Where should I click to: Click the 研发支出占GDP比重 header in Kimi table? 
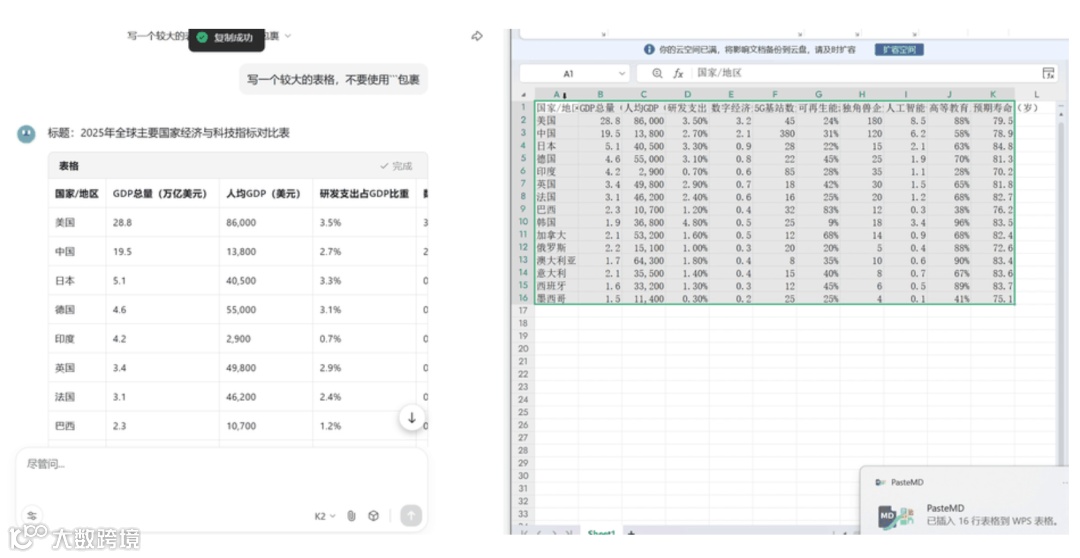[364, 194]
